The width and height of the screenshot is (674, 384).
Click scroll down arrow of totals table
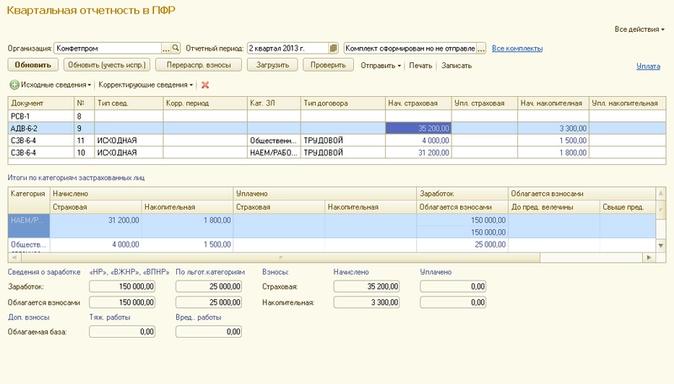pos(661,246)
